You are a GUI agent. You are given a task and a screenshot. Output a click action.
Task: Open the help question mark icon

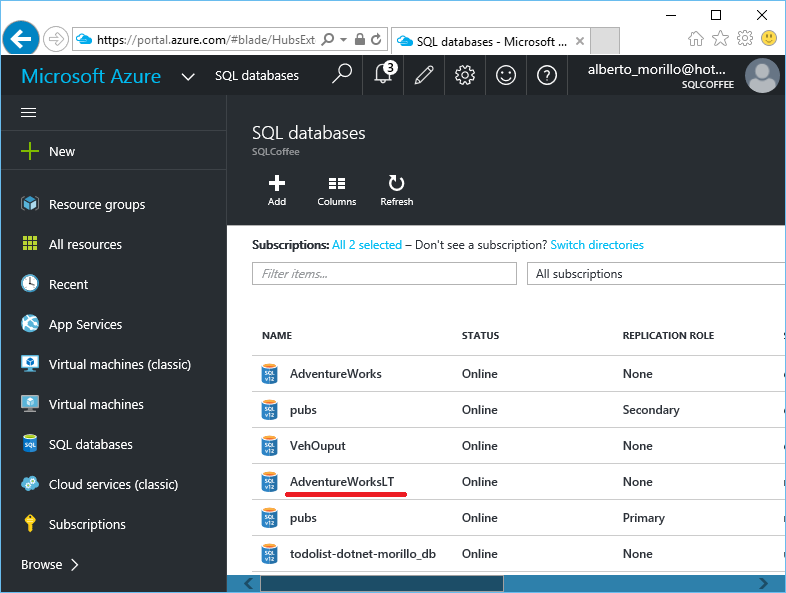[x=547, y=75]
